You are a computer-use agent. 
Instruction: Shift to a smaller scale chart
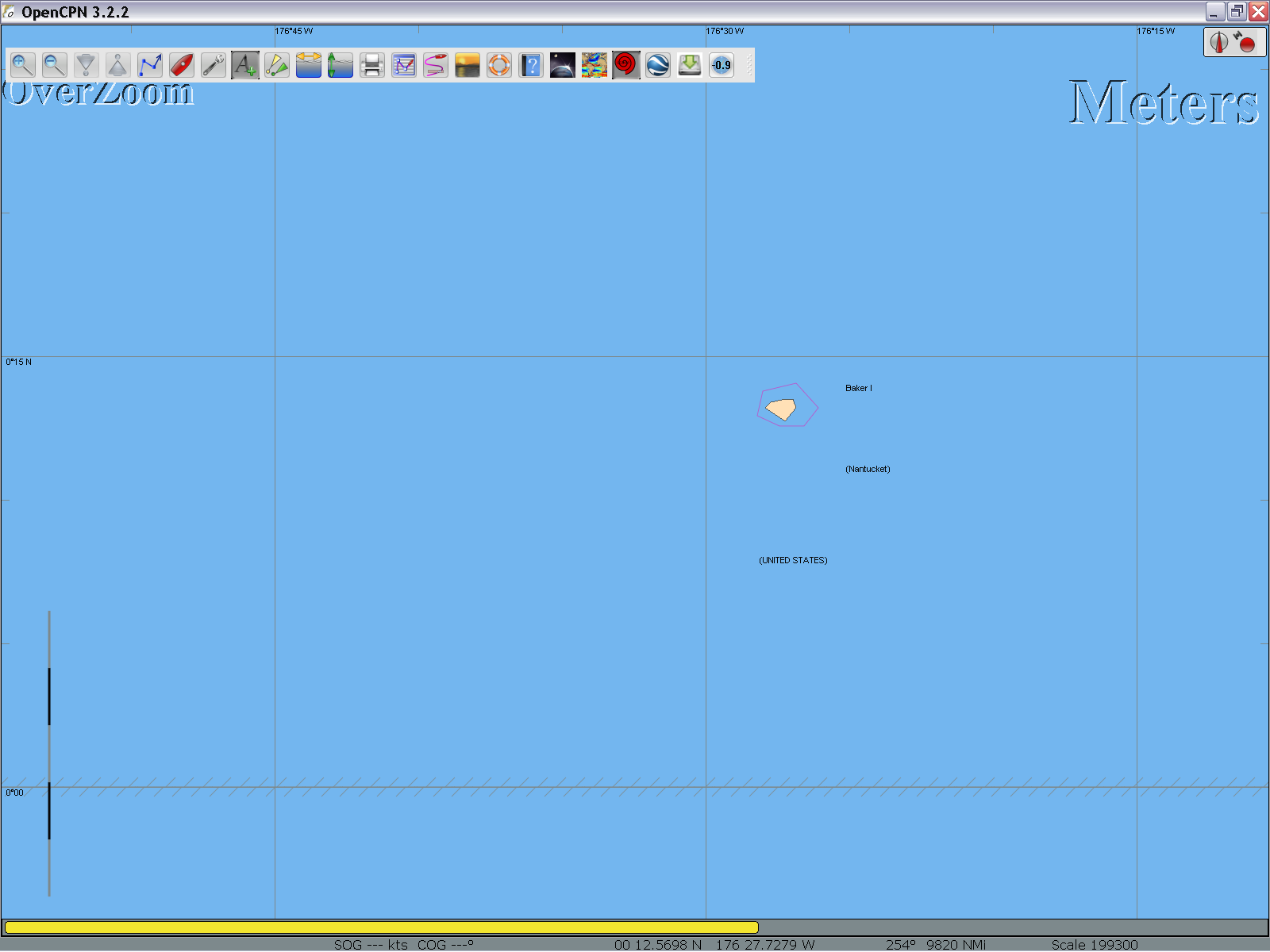[x=117, y=65]
